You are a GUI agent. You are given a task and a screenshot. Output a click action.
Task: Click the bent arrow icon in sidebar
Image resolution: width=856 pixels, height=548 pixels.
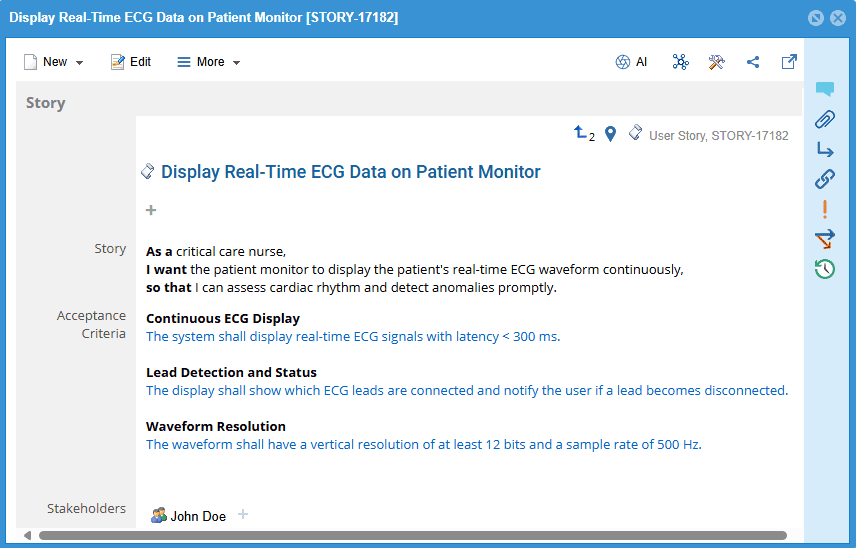824,150
